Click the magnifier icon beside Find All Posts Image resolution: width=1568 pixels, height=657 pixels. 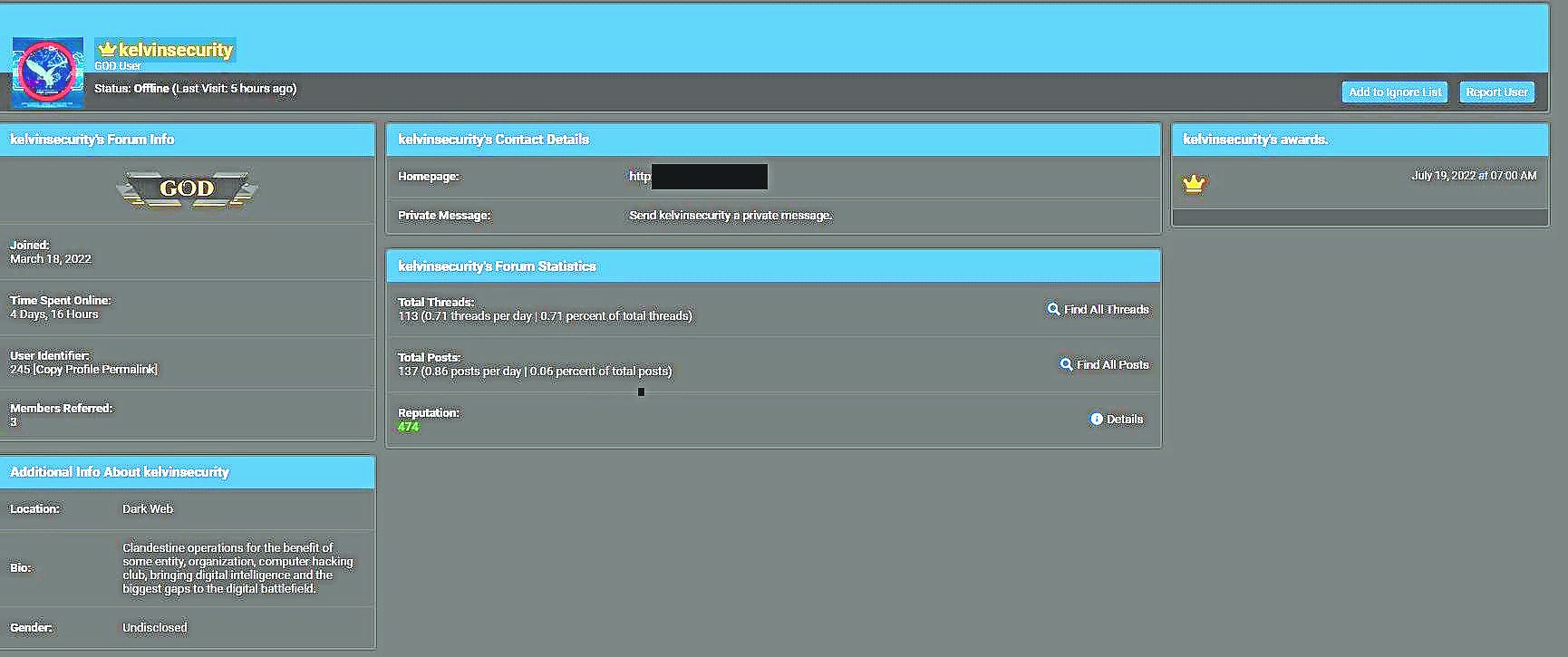point(1066,364)
